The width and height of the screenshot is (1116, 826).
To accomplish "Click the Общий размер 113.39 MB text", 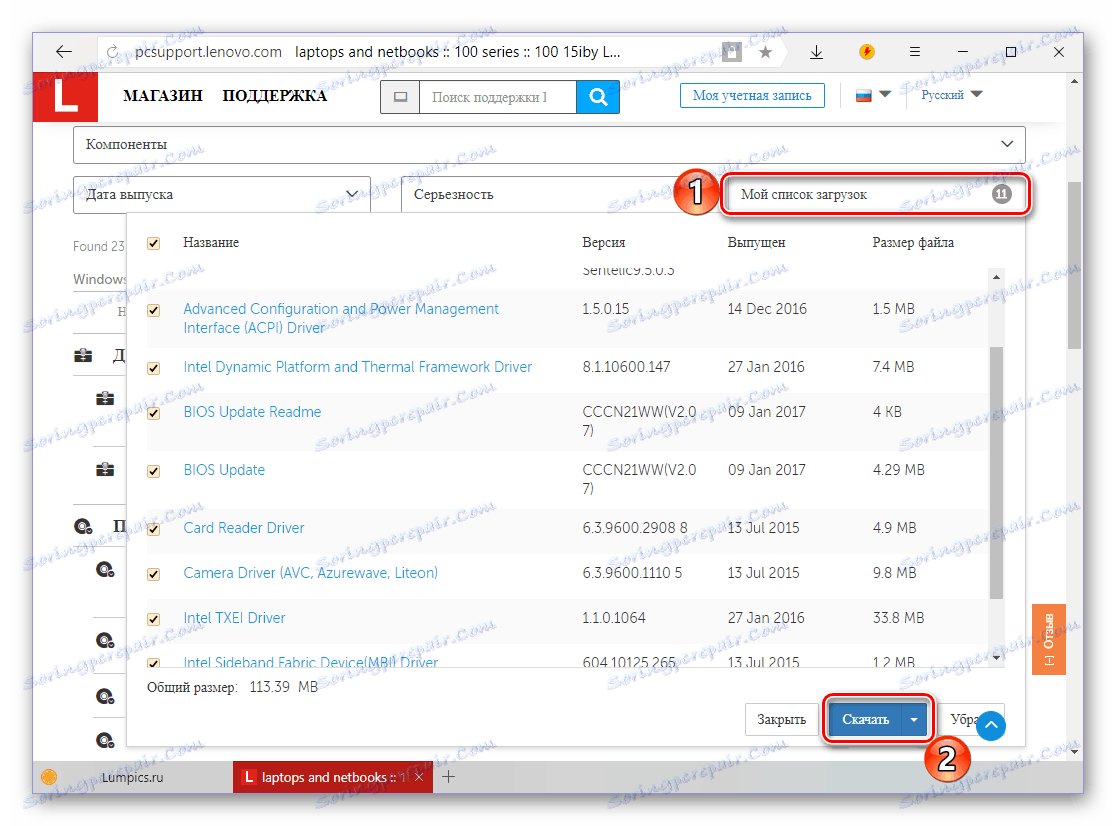I will [x=232, y=687].
